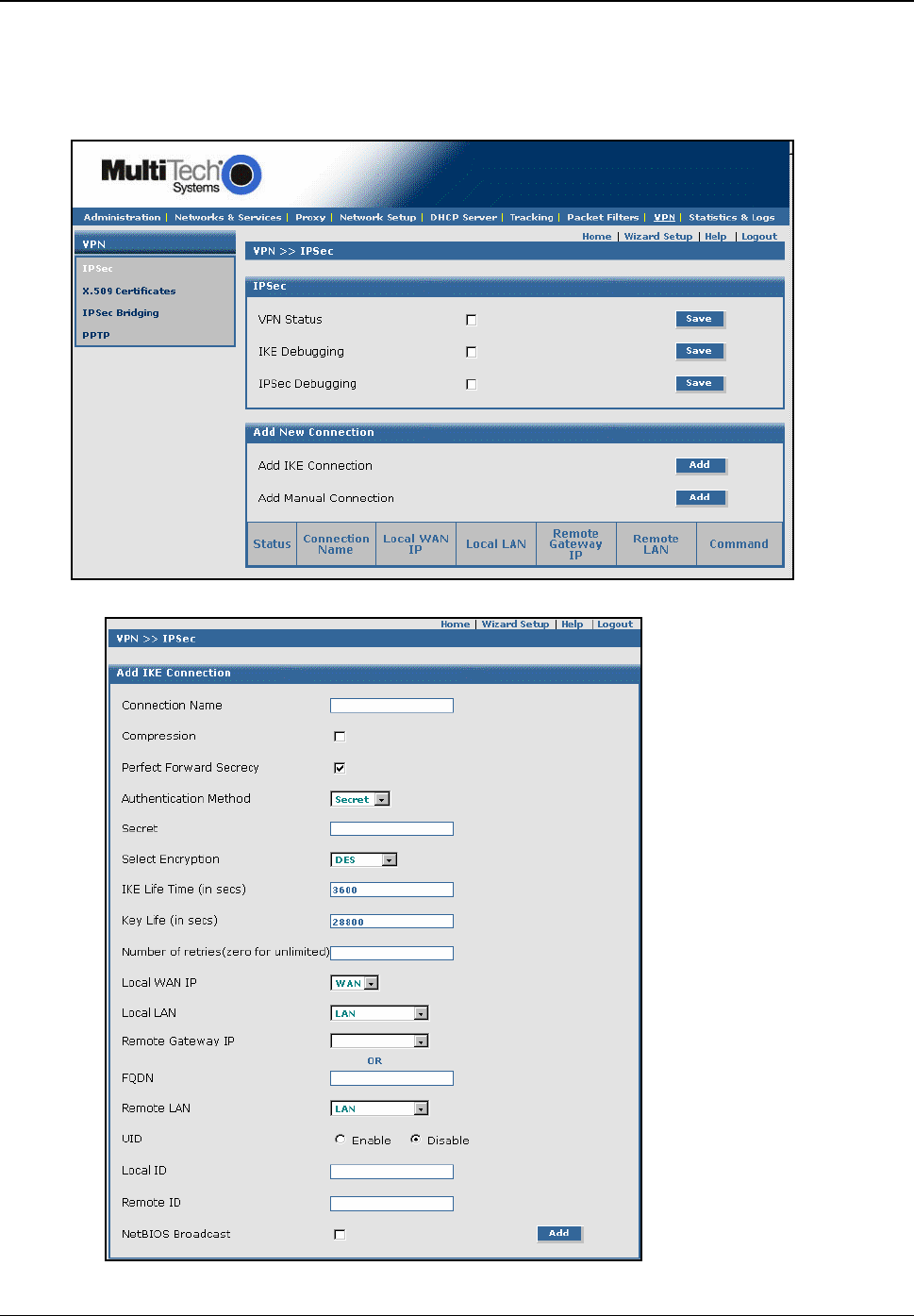
Task: Enable the VPN Status checkbox
Action: point(471,320)
